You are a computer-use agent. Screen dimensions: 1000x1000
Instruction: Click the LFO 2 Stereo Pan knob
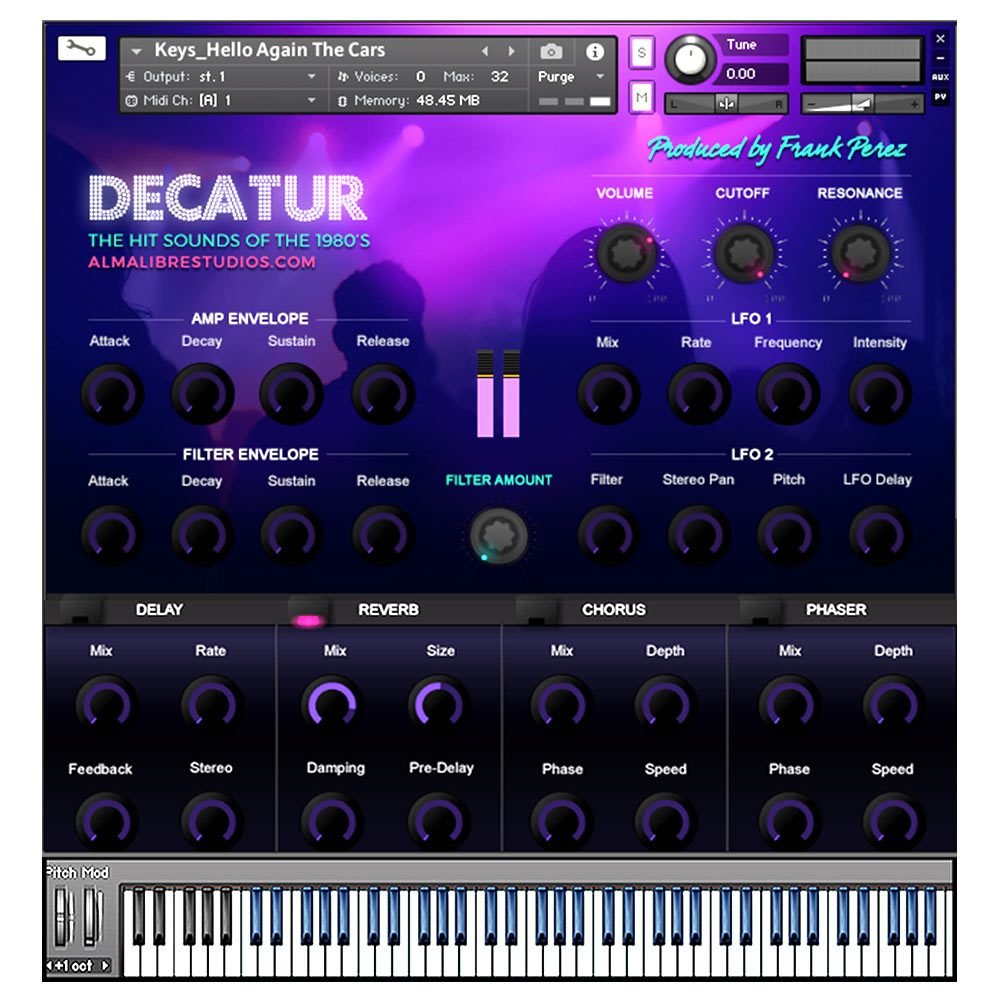tap(698, 534)
